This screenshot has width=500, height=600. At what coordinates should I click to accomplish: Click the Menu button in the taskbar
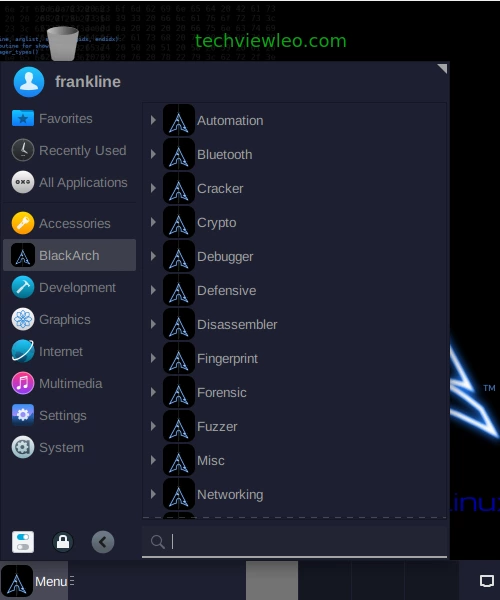37,581
